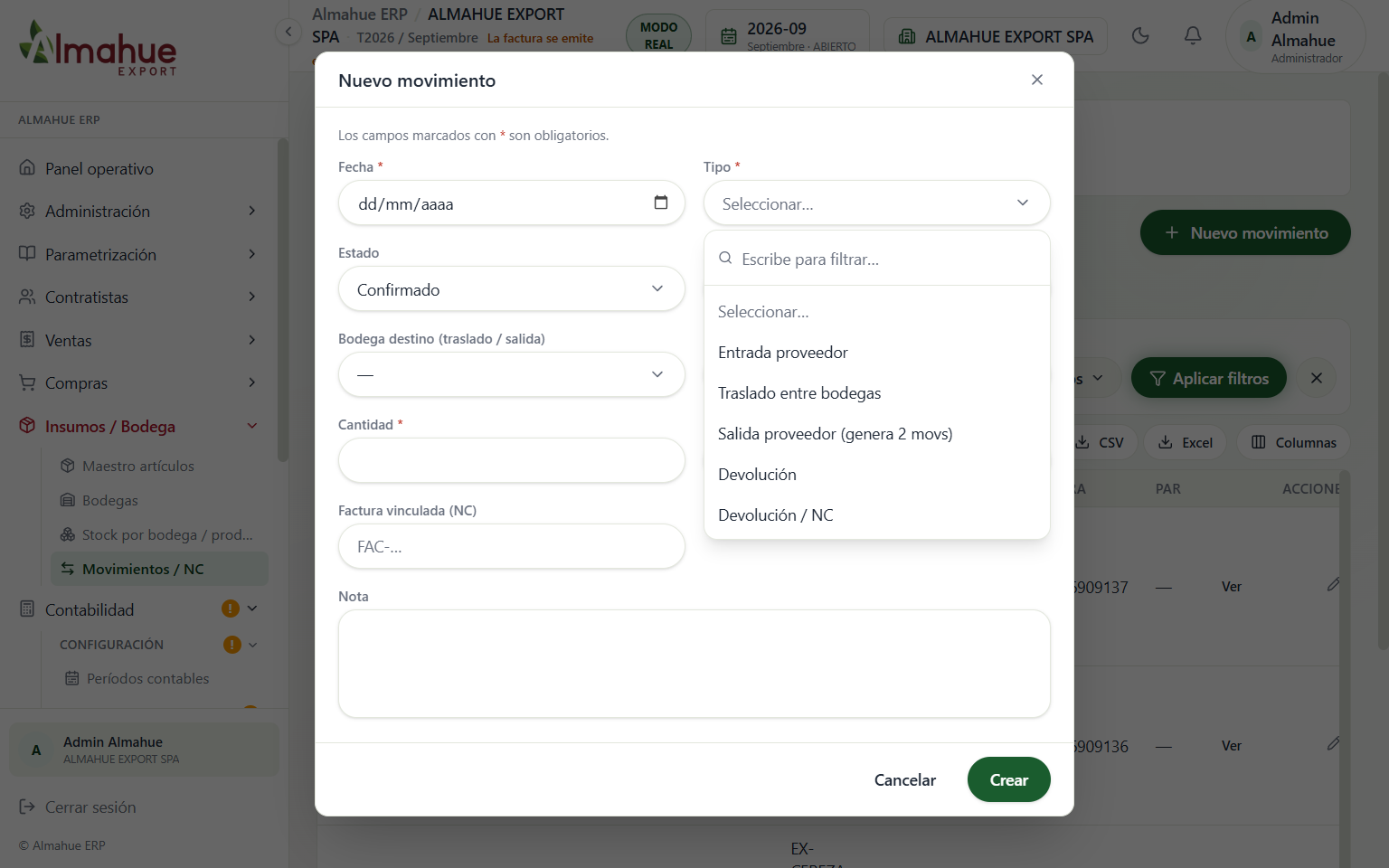Export table with Excel button
This screenshot has height=868, width=1389.
(x=1185, y=442)
